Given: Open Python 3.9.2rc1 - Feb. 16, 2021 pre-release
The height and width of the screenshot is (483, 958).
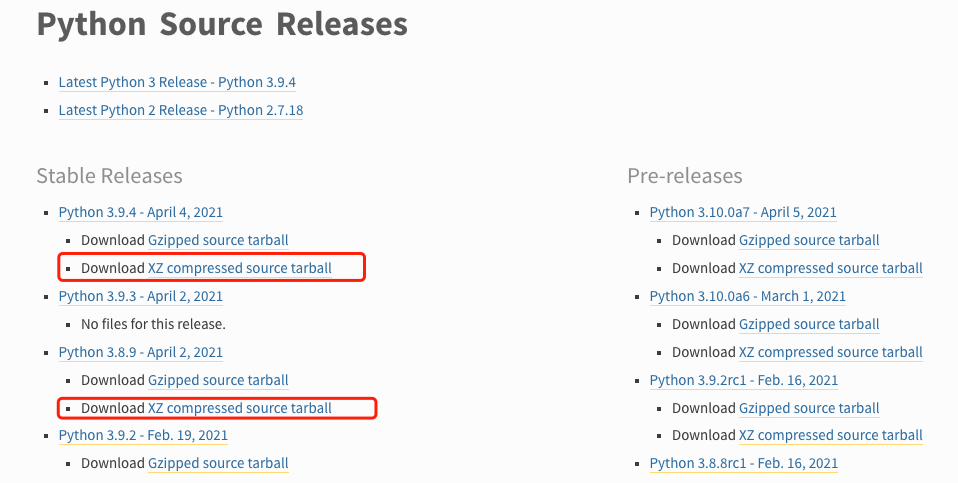Looking at the screenshot, I should [744, 380].
